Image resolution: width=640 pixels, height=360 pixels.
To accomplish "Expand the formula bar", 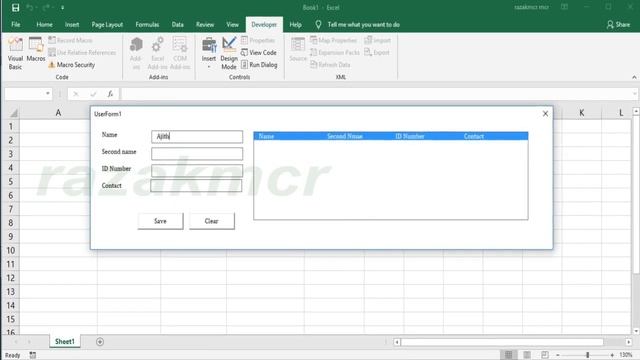I will click(x=635, y=94).
